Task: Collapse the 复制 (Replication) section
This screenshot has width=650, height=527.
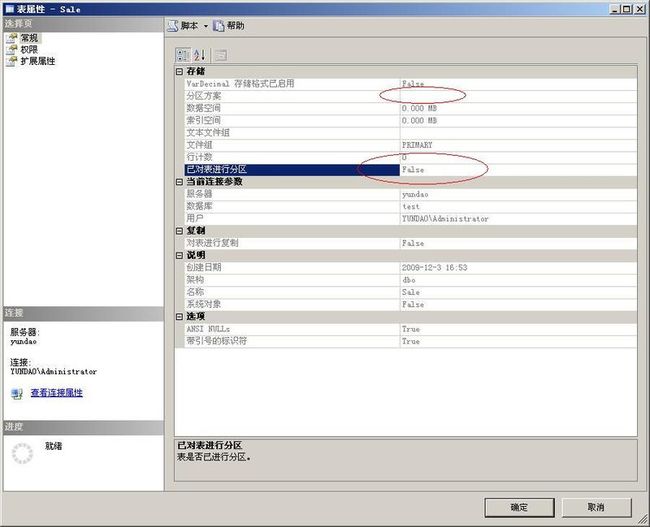Action: tap(179, 231)
